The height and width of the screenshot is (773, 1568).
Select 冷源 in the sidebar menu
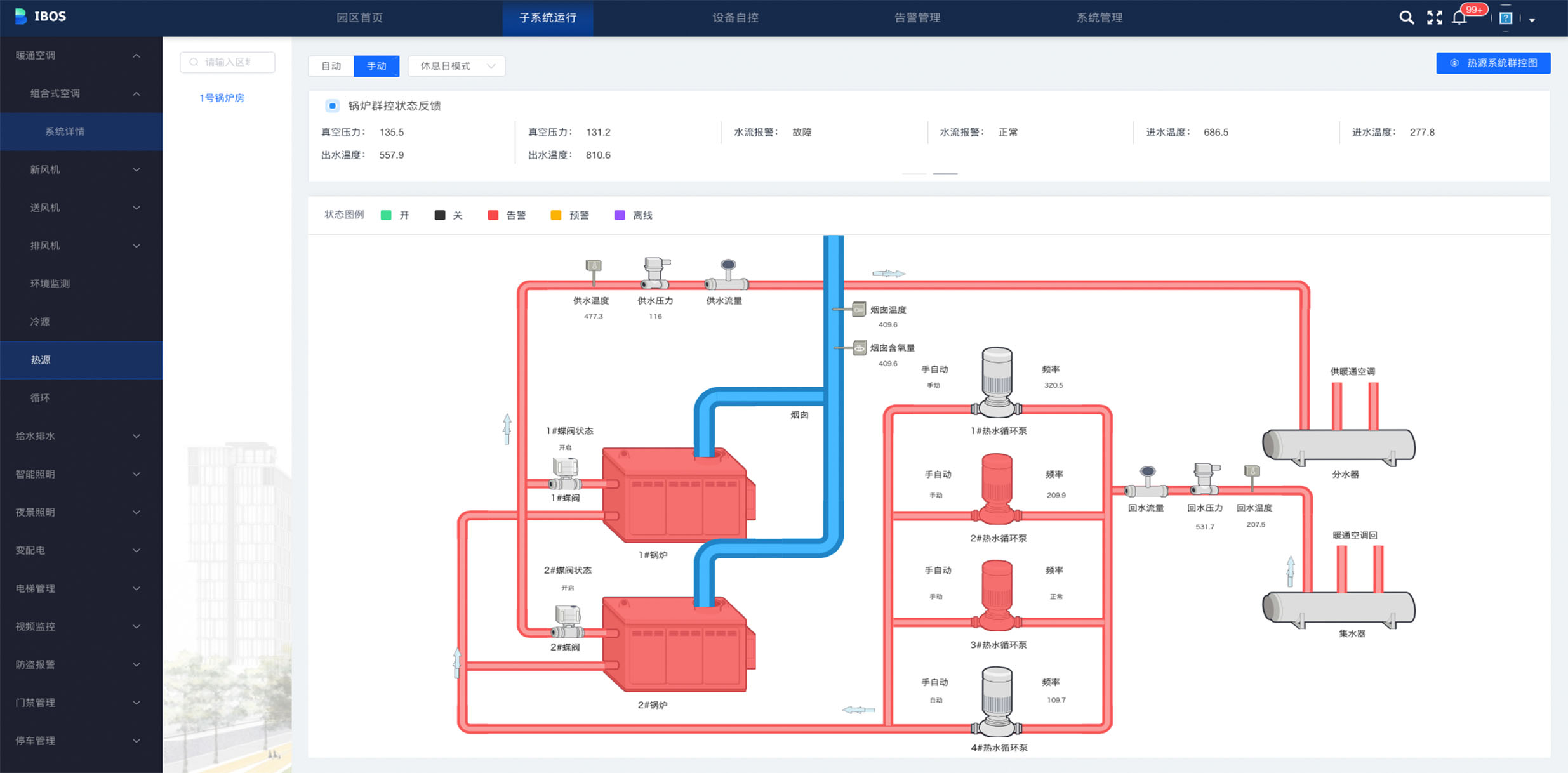pos(40,322)
